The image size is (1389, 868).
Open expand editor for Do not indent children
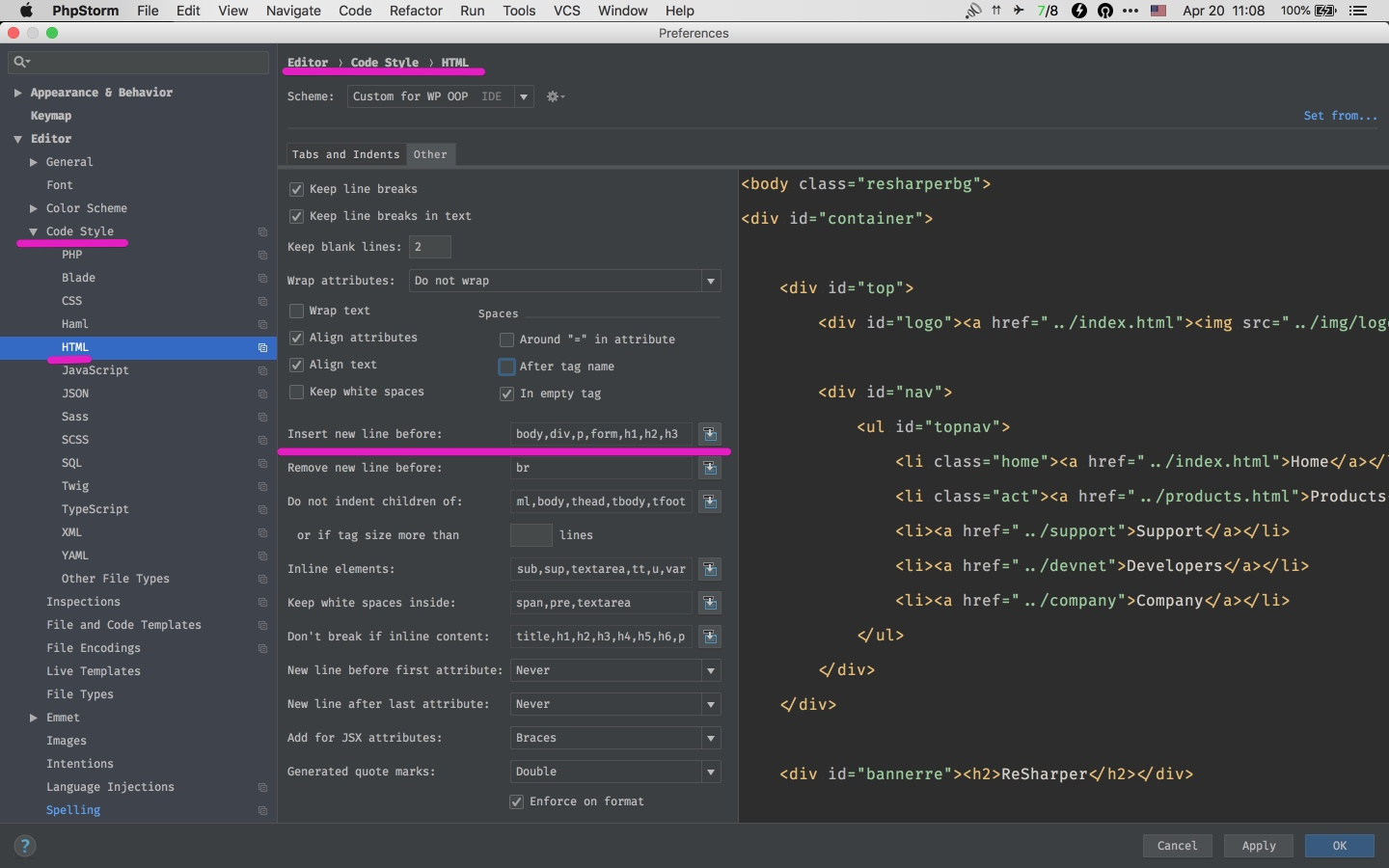point(710,502)
